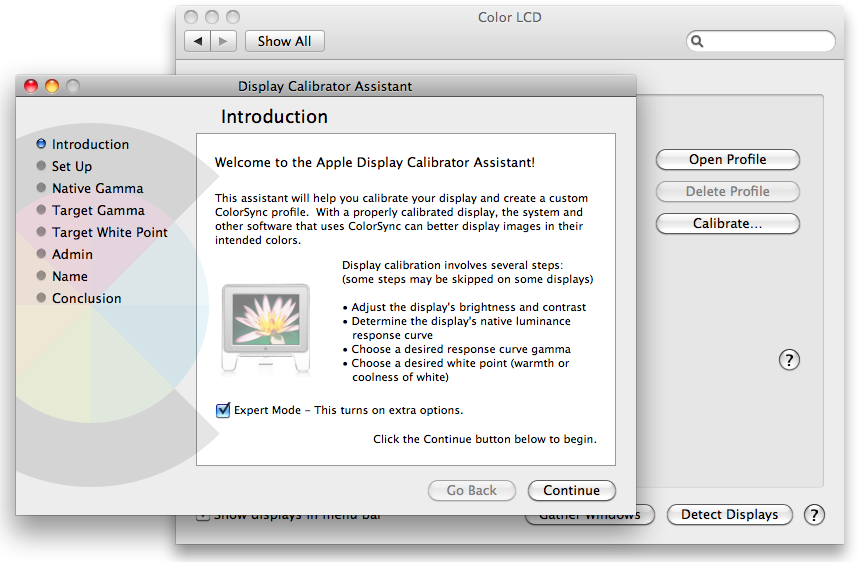Open help next to Detect Displays

pos(814,515)
